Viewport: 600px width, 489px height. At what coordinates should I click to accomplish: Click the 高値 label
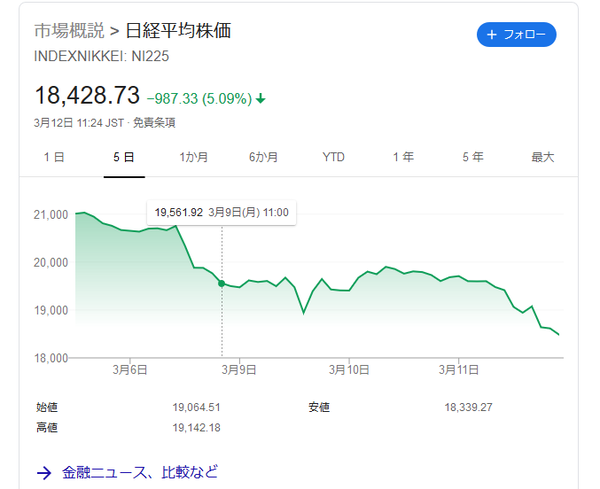click(x=47, y=427)
